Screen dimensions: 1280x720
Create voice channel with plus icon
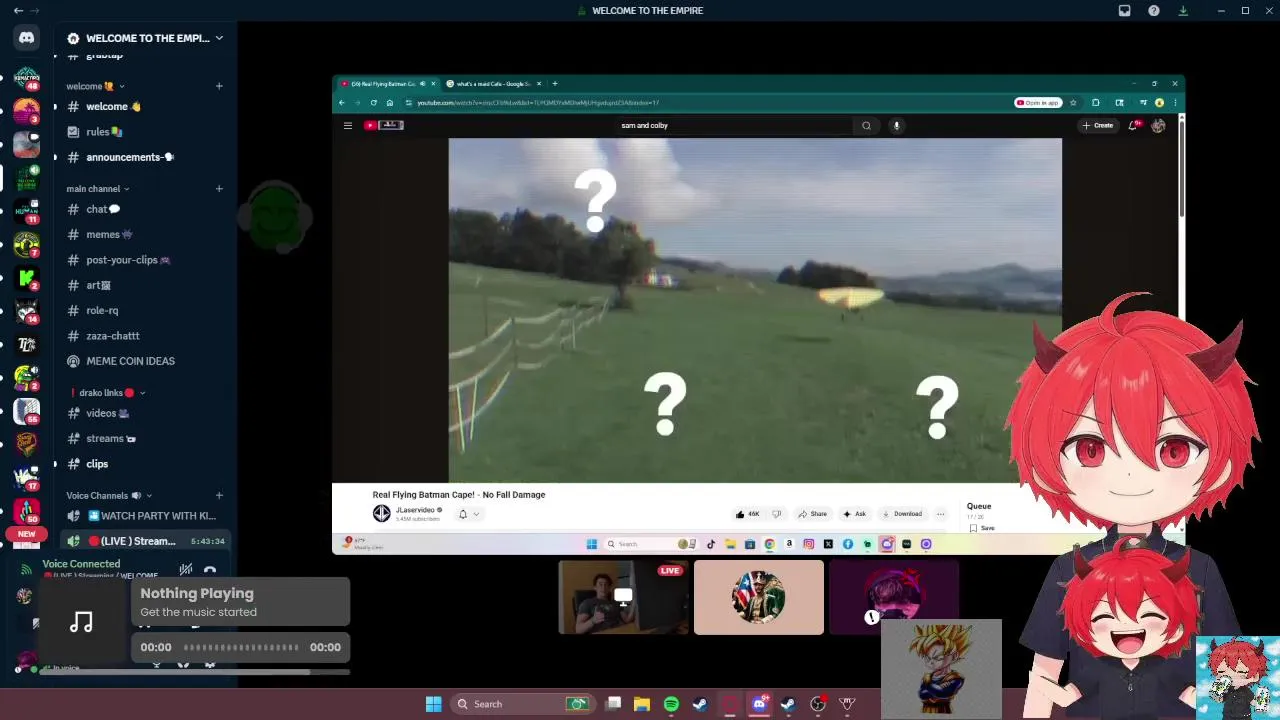tap(219, 495)
